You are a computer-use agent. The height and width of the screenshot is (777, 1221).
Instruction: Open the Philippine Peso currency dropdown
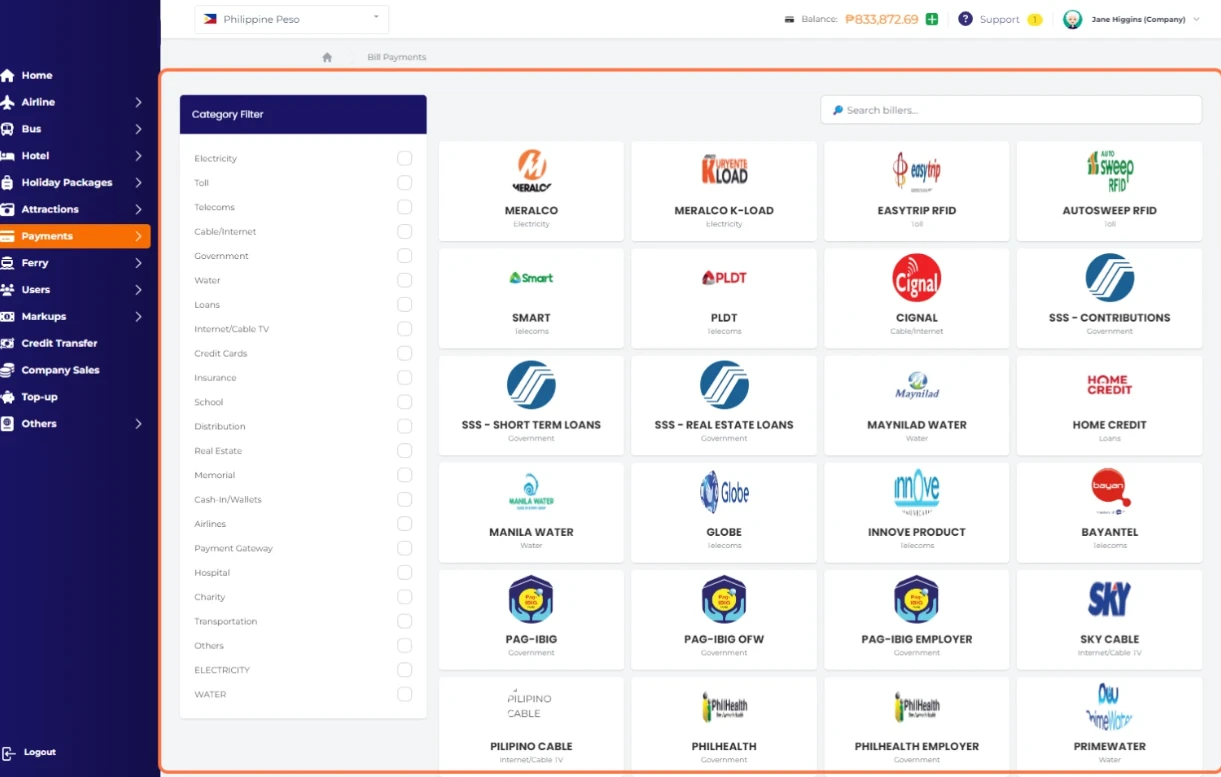click(291, 19)
